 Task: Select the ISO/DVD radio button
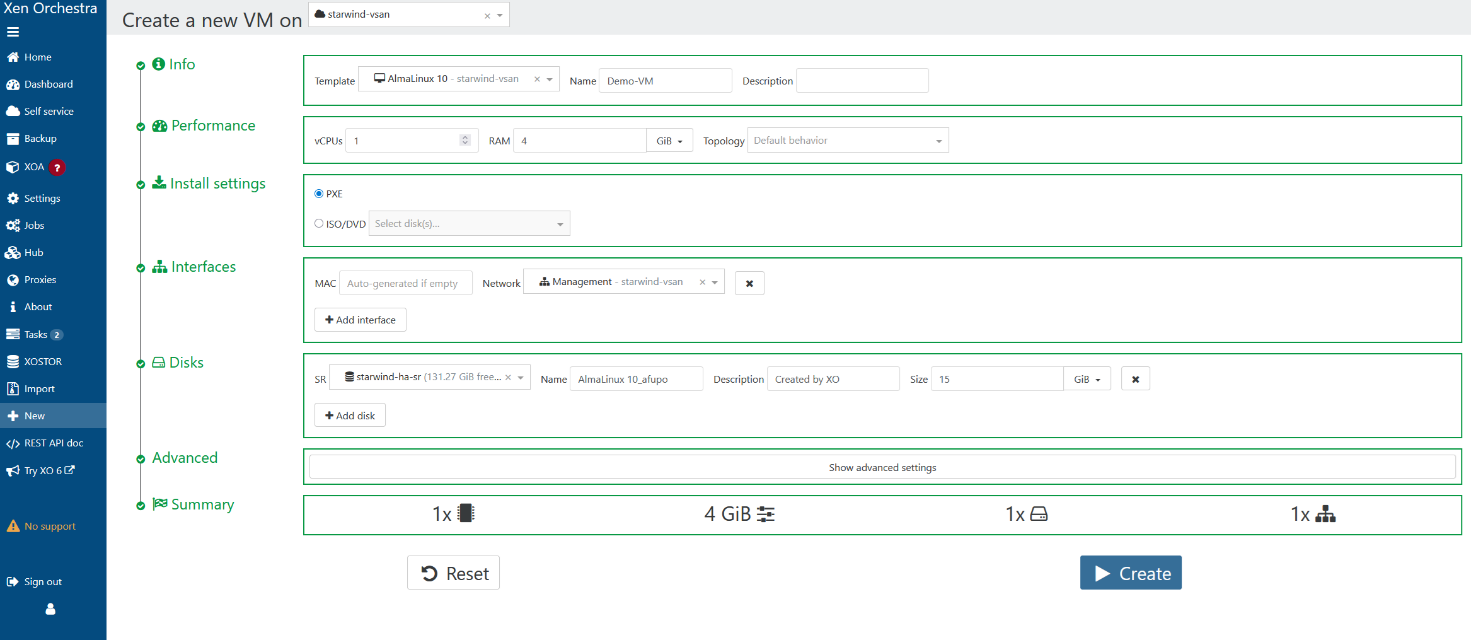coord(319,224)
